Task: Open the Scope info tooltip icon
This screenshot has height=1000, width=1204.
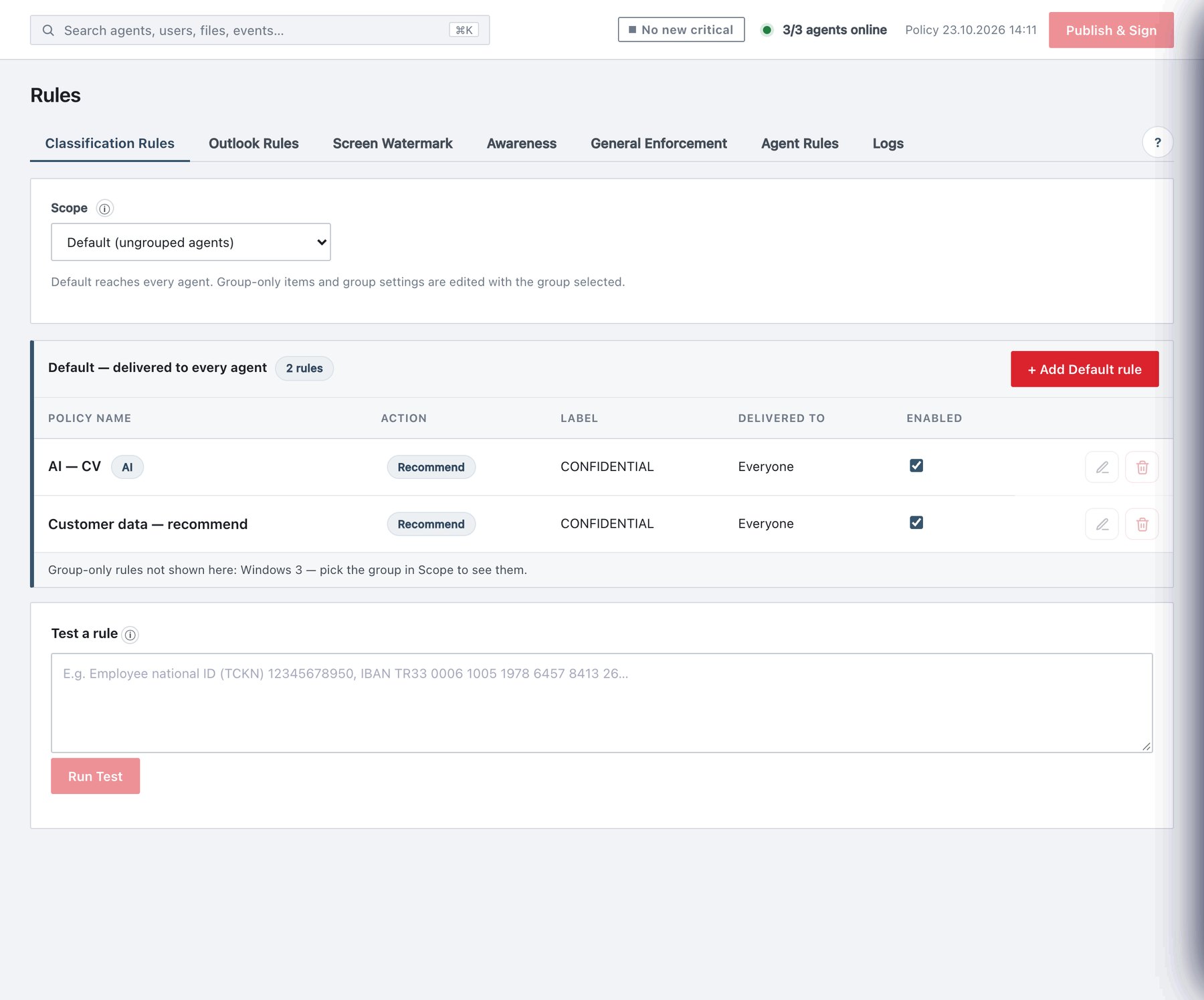Action: (104, 209)
